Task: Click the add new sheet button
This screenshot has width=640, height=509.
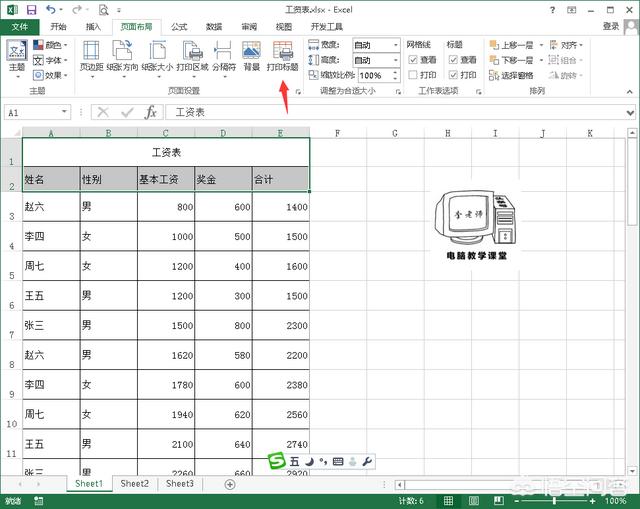Action: 230,484
